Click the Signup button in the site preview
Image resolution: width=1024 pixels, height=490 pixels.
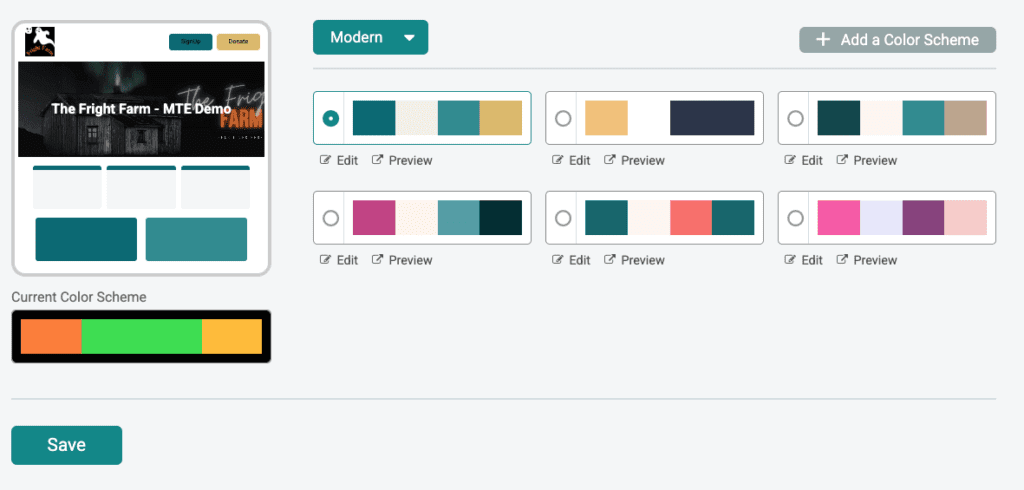tap(190, 41)
